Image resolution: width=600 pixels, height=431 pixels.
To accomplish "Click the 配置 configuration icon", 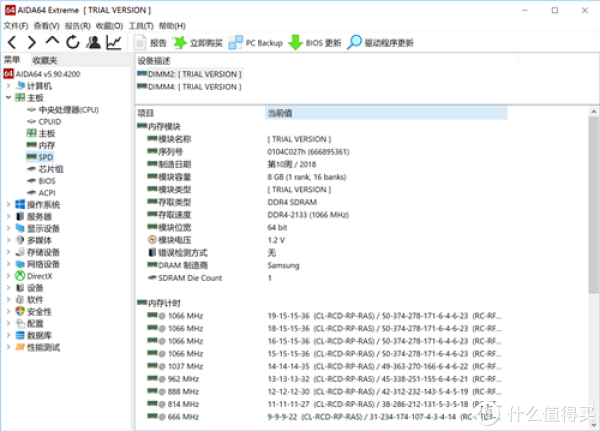I will click(20, 323).
